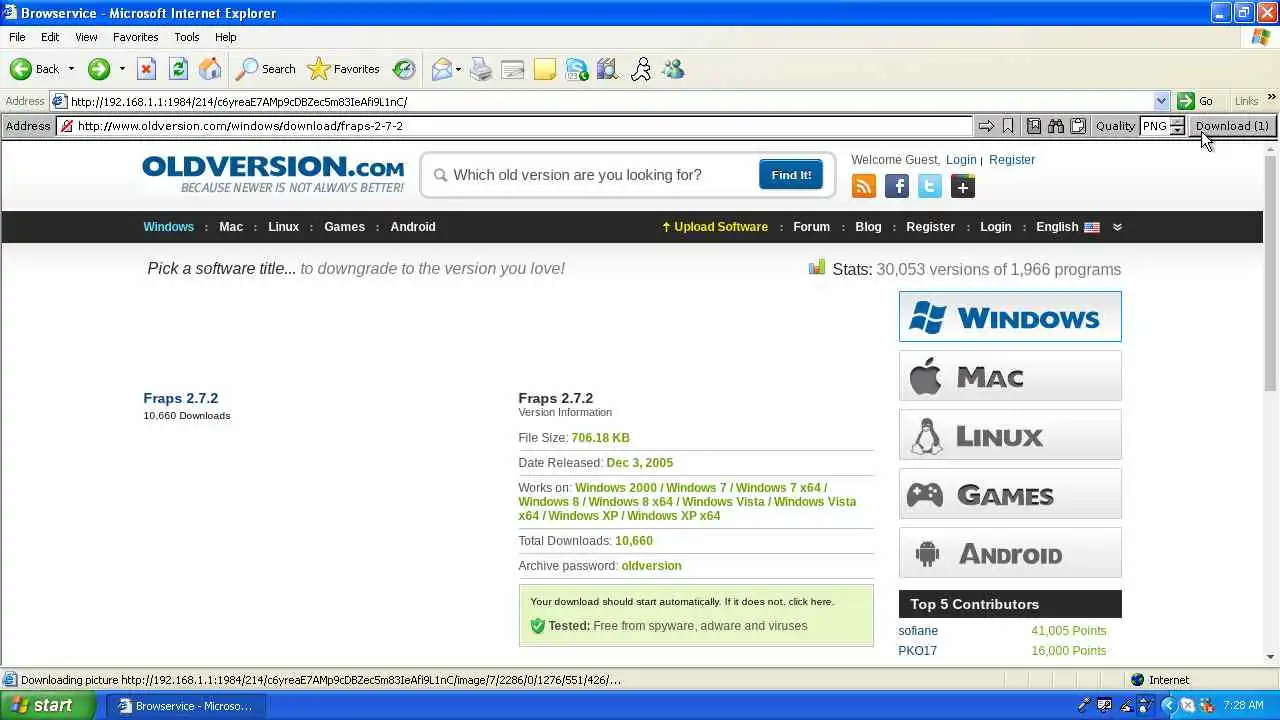The width and height of the screenshot is (1280, 720).
Task: Click the Browservice bookmark ribbon icon
Action: click(x=1008, y=126)
